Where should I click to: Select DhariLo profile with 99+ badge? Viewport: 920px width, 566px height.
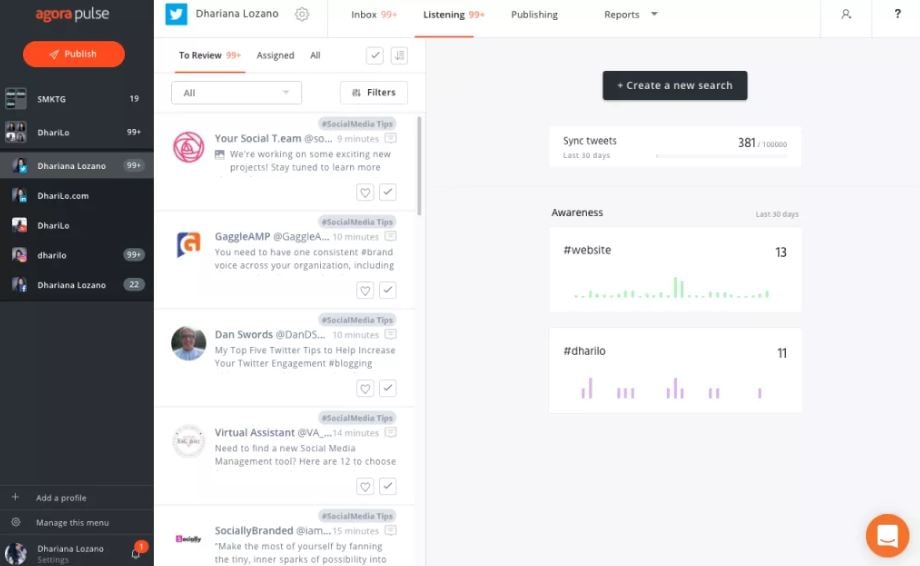coord(77,133)
